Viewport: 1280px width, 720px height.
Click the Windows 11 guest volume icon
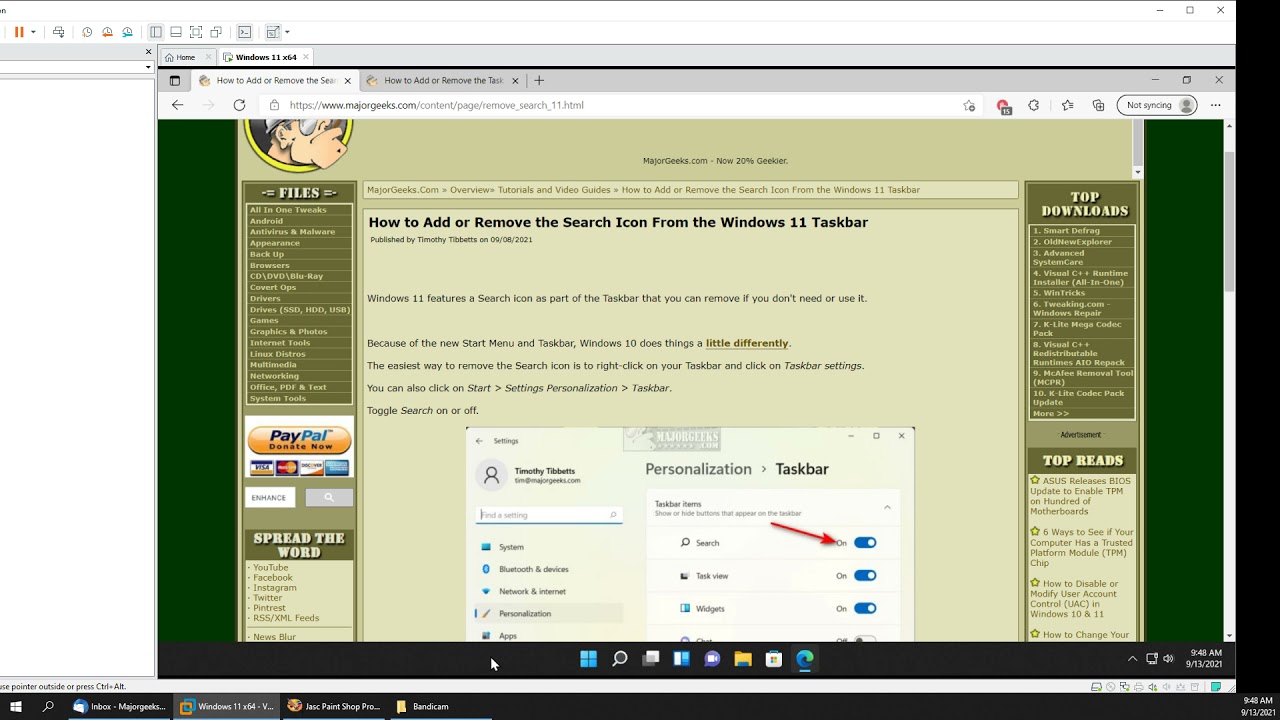1168,659
